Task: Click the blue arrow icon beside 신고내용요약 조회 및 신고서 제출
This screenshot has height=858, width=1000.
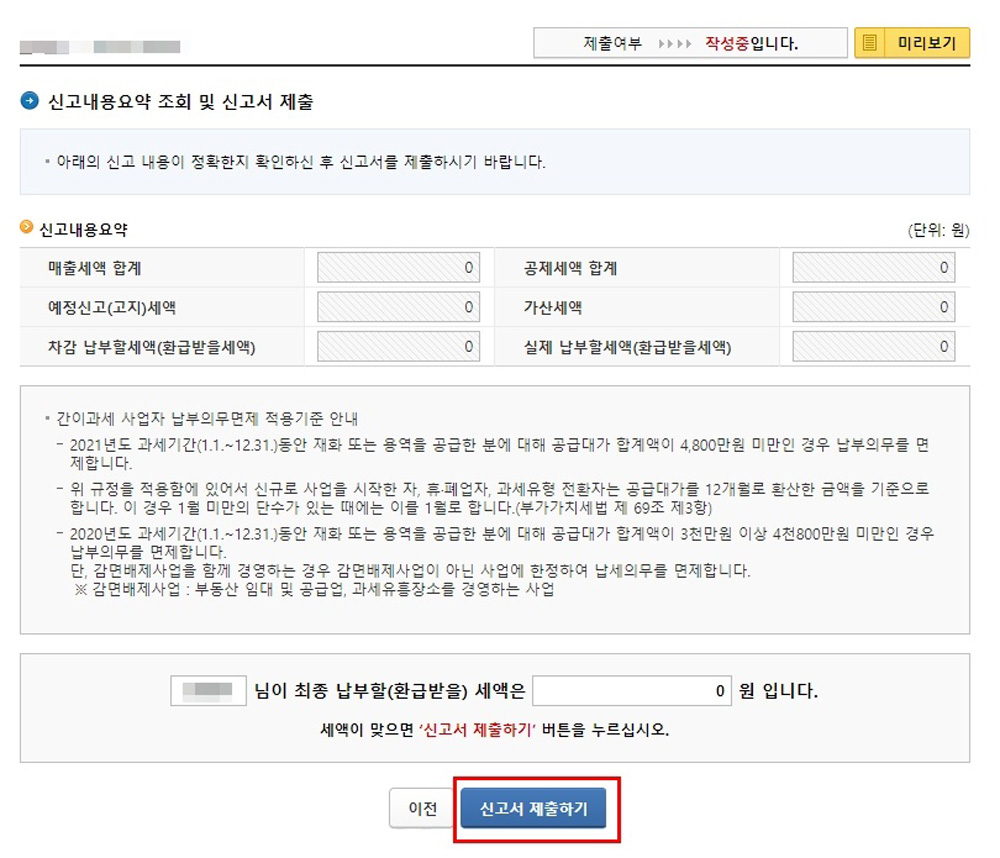Action: 29,101
